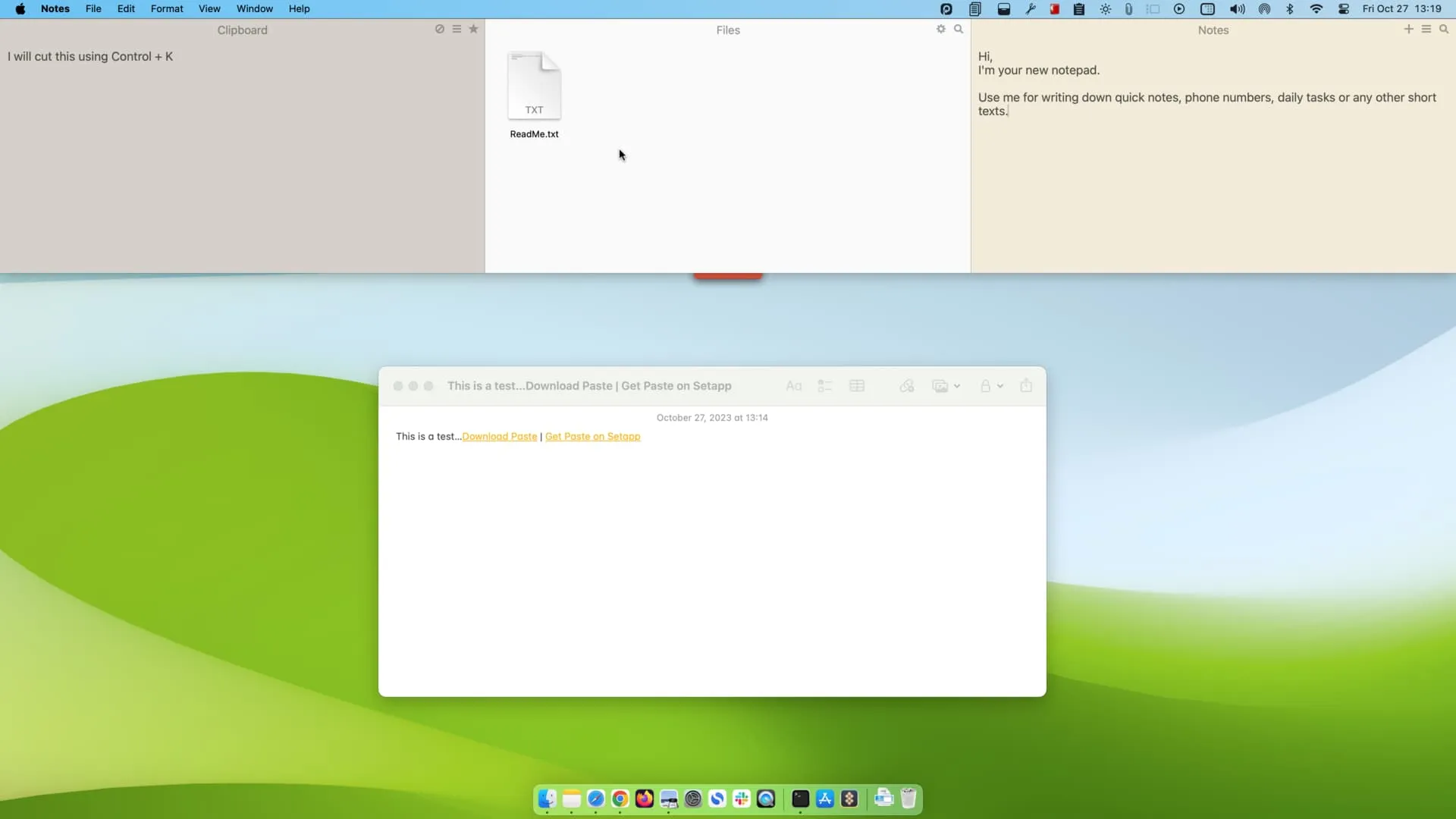The image size is (1456, 819).
Task: Toggle the lock icon in Paste window
Action: [985, 386]
